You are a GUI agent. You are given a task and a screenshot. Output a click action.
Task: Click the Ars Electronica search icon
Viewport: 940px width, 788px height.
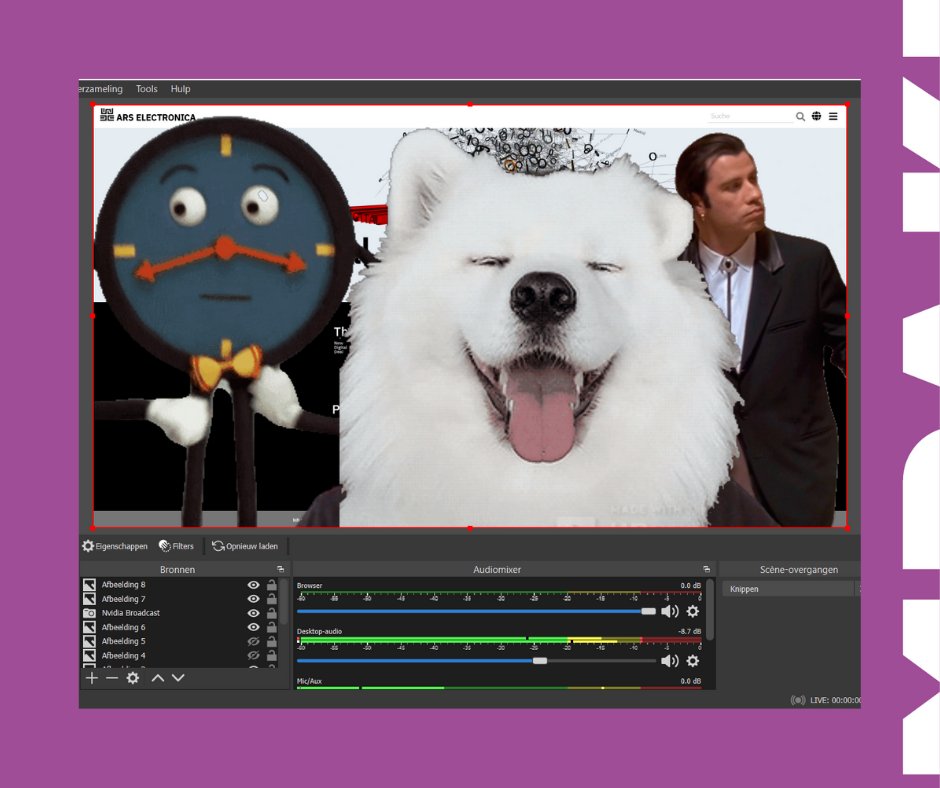point(800,116)
